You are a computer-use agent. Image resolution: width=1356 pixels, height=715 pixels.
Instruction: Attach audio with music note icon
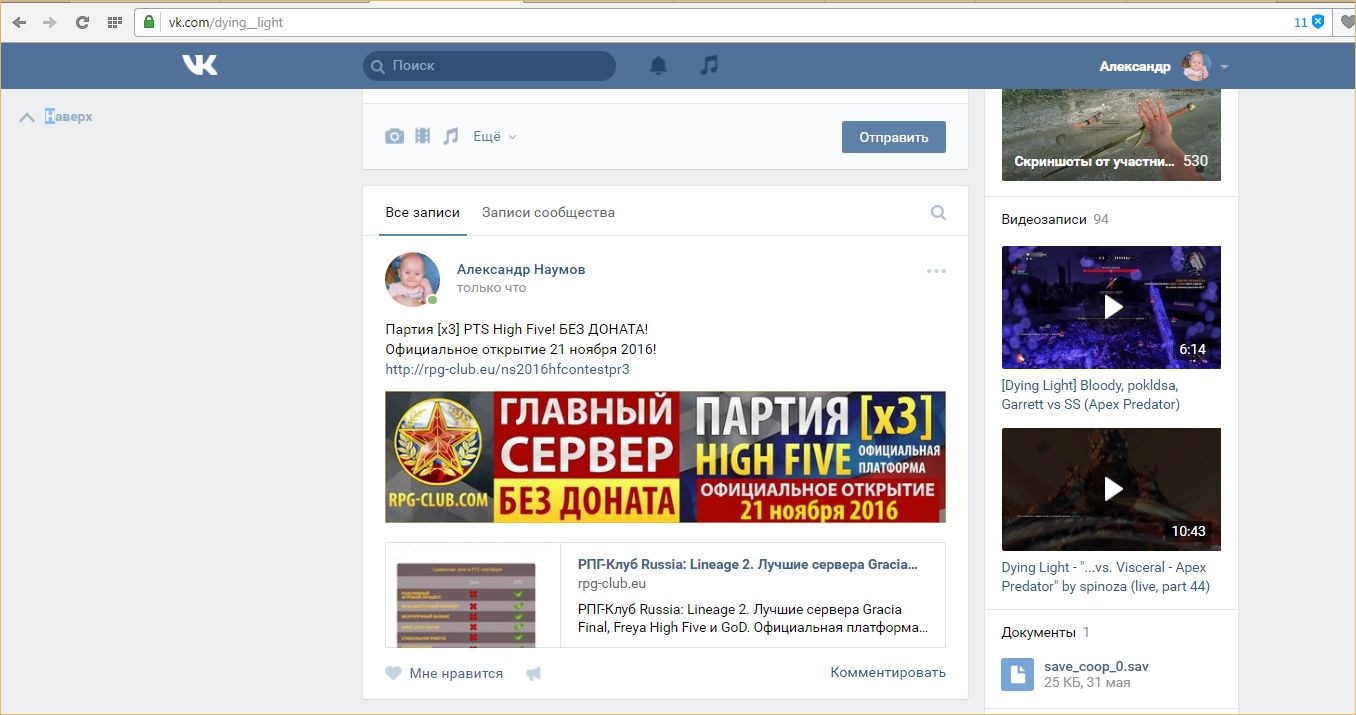point(451,136)
